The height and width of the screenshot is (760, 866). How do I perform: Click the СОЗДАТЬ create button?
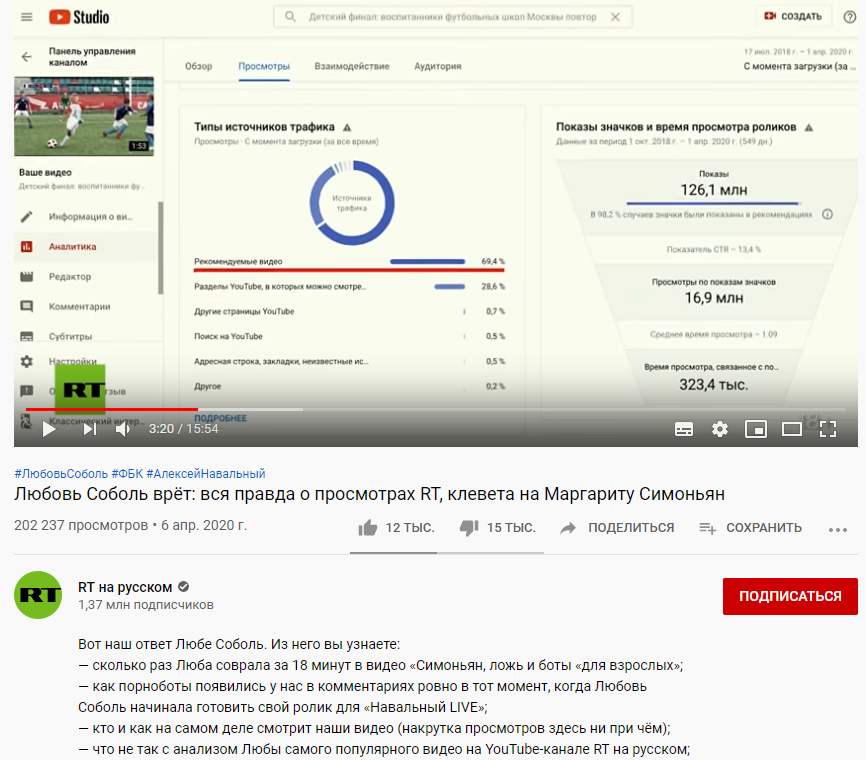pyautogui.click(x=793, y=17)
